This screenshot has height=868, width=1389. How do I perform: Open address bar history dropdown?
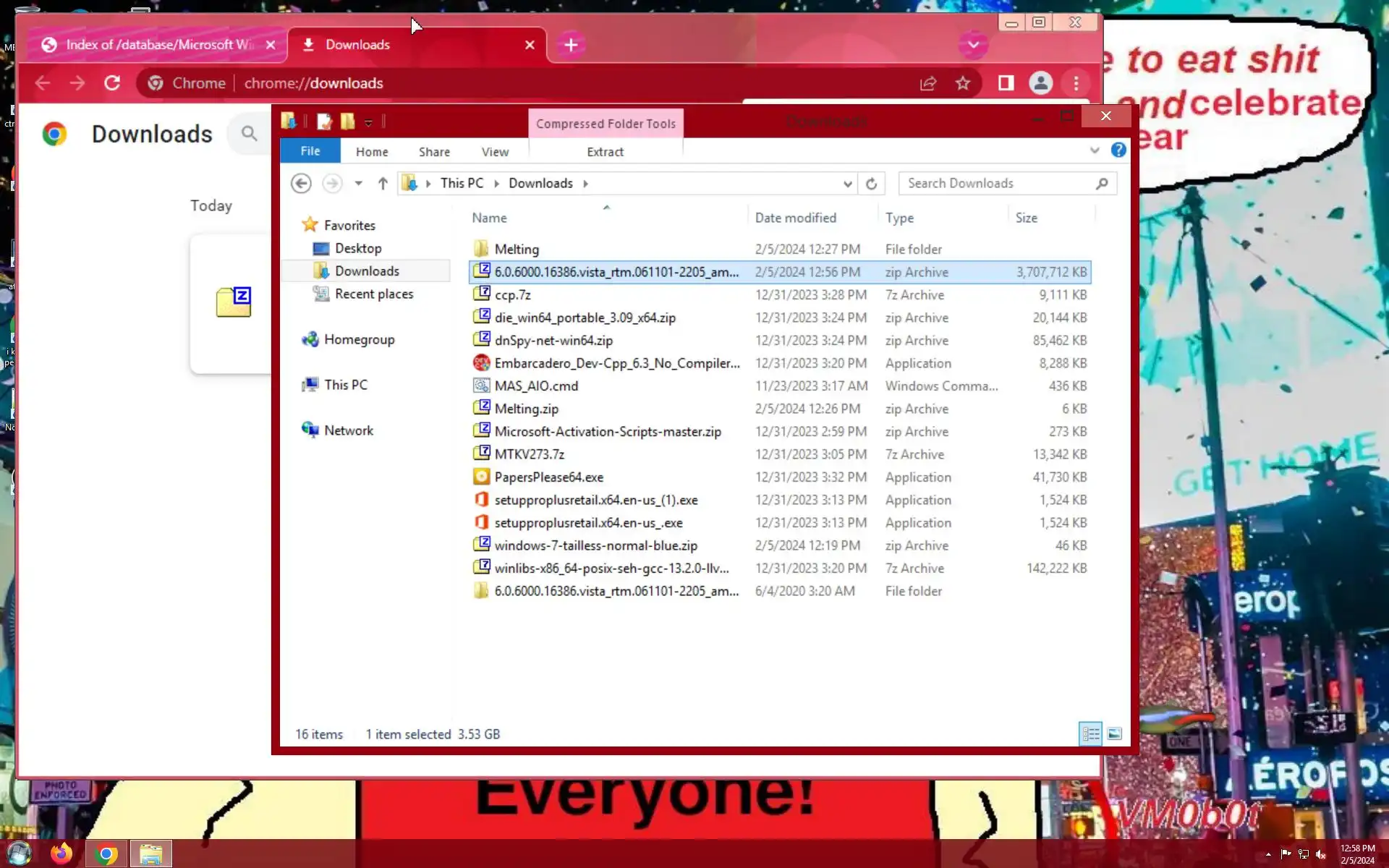point(847,184)
